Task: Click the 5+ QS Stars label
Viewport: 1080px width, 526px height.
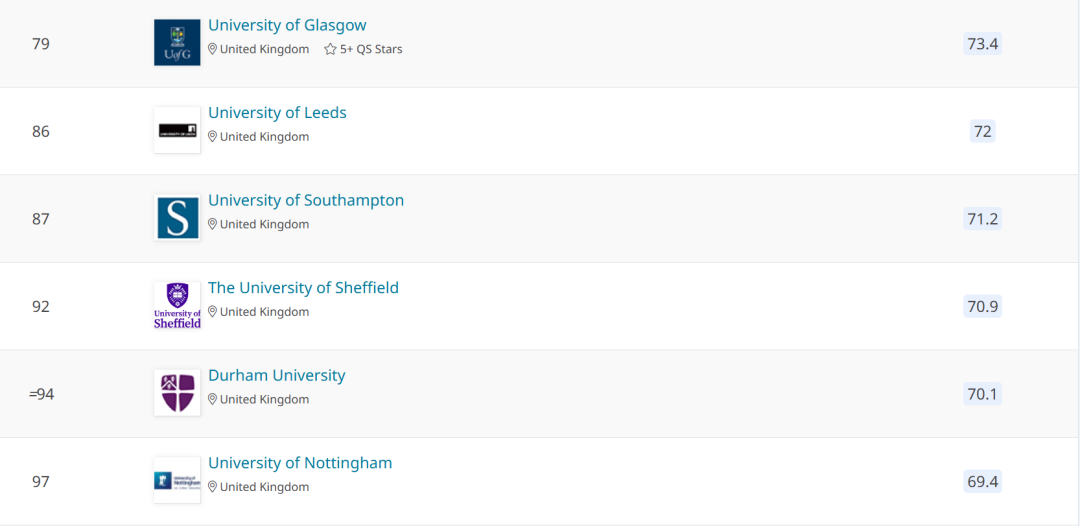Action: (371, 50)
